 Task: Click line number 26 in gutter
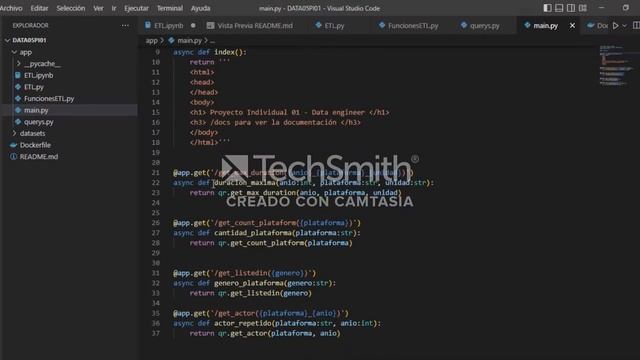[156, 223]
